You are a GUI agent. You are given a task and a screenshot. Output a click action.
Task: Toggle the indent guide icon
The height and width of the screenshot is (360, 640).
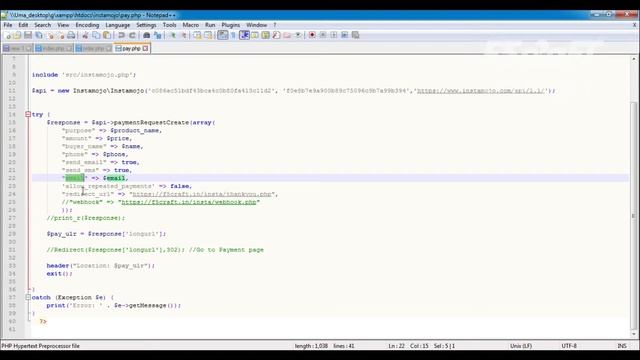pyautogui.click(x=244, y=36)
